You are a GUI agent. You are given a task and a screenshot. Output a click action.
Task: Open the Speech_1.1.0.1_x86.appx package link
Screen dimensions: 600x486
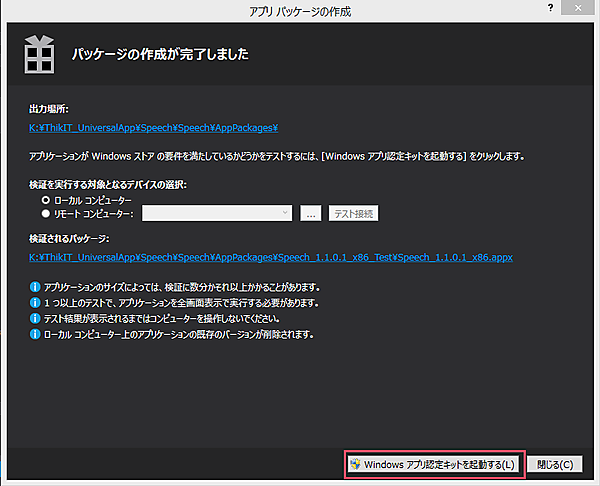click(271, 257)
